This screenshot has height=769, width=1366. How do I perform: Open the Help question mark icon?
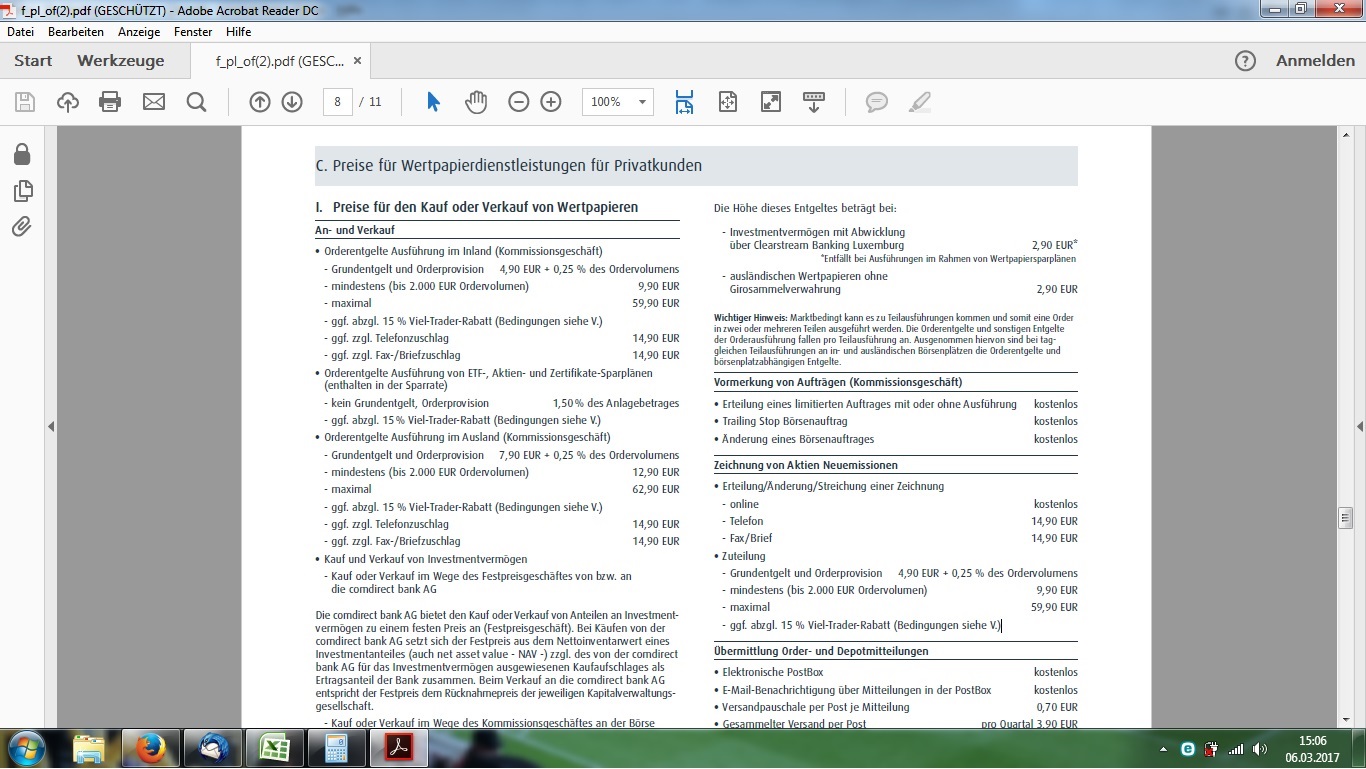[1245, 61]
